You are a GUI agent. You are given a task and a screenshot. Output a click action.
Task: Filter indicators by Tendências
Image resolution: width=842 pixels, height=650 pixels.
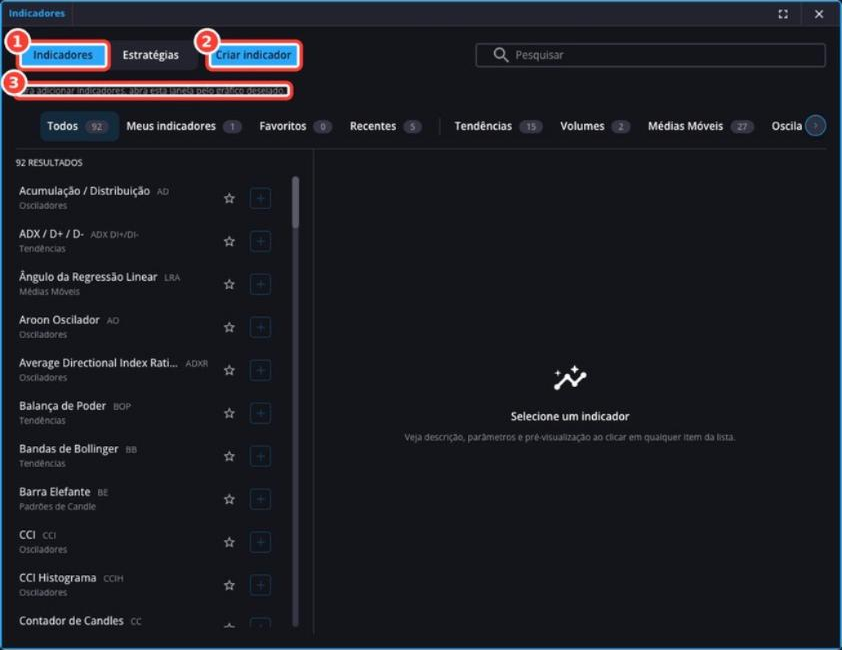(498, 126)
